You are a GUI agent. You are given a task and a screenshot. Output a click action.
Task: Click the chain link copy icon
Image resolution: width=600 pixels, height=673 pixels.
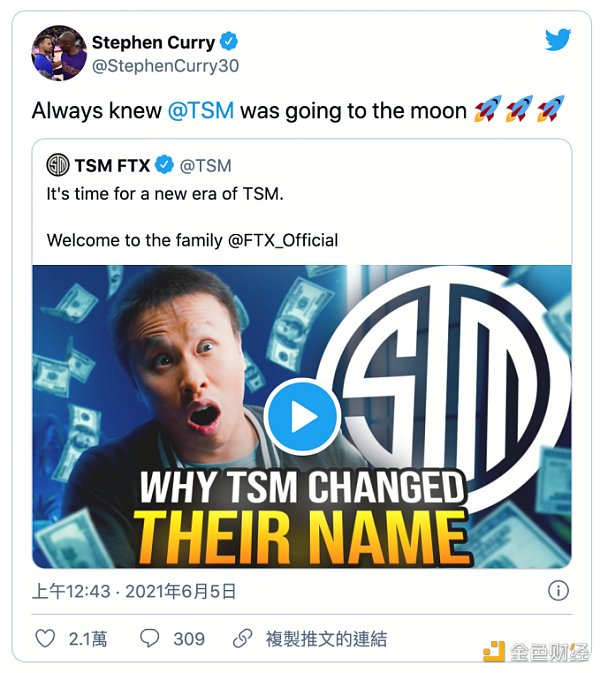pos(241,638)
